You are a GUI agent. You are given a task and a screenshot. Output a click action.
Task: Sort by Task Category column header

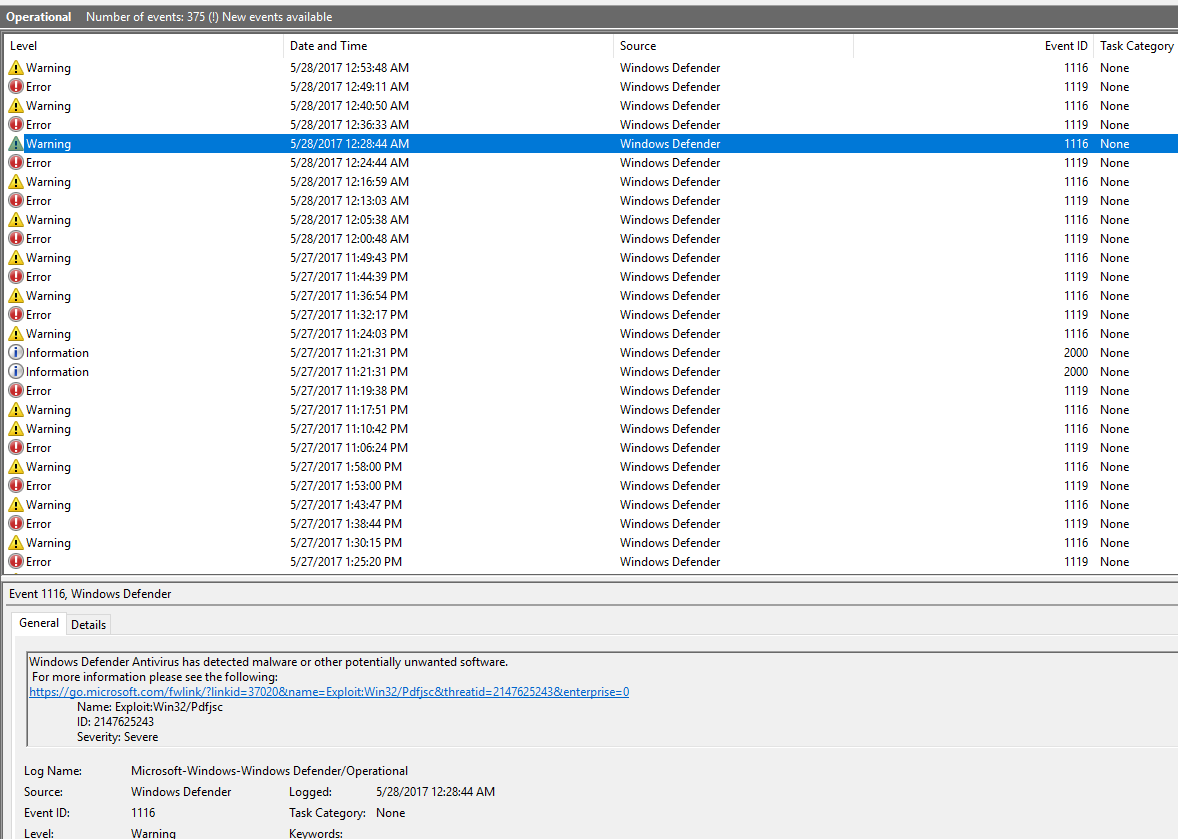(x=1137, y=46)
